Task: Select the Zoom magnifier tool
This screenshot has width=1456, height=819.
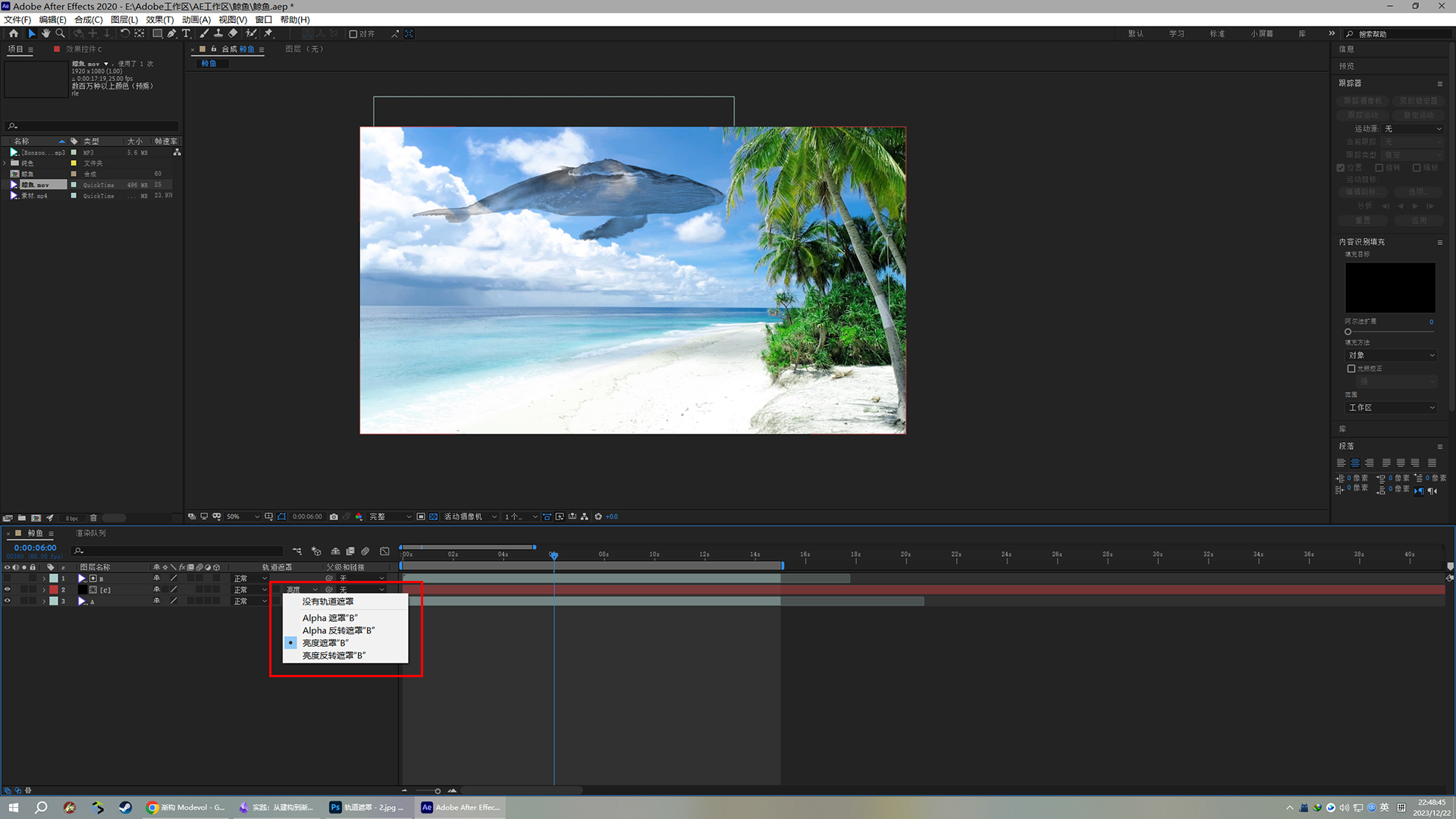Action: tap(61, 33)
